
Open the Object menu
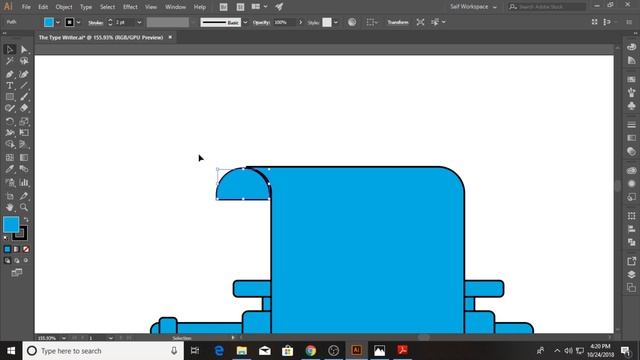pos(64,7)
